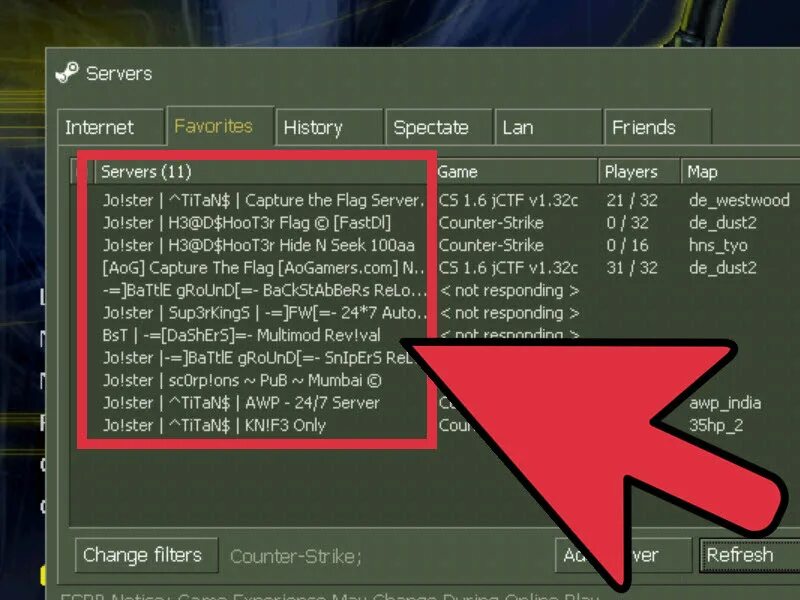Select the Favorites tab
Viewport: 800px width, 600px height.
[x=220, y=126]
